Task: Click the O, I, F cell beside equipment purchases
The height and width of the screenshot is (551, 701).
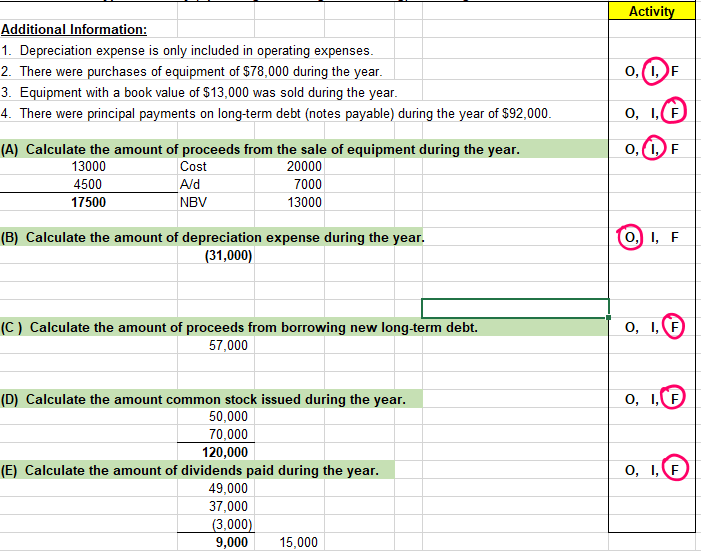Action: 652,71
